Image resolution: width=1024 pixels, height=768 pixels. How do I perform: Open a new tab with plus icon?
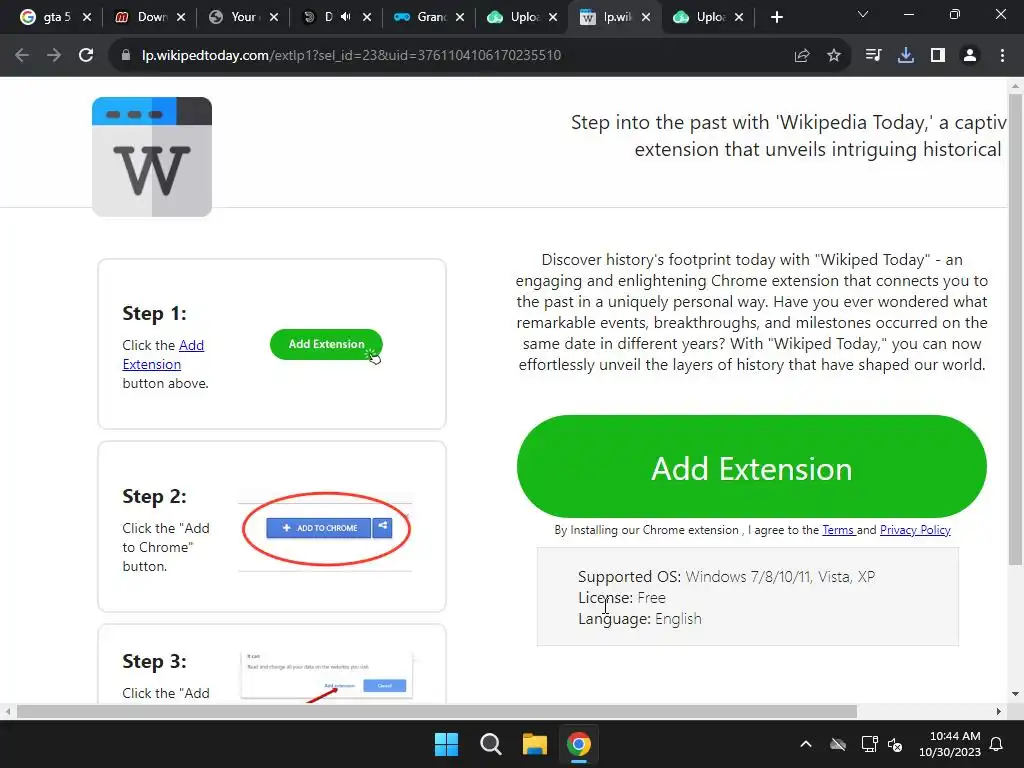776,18
